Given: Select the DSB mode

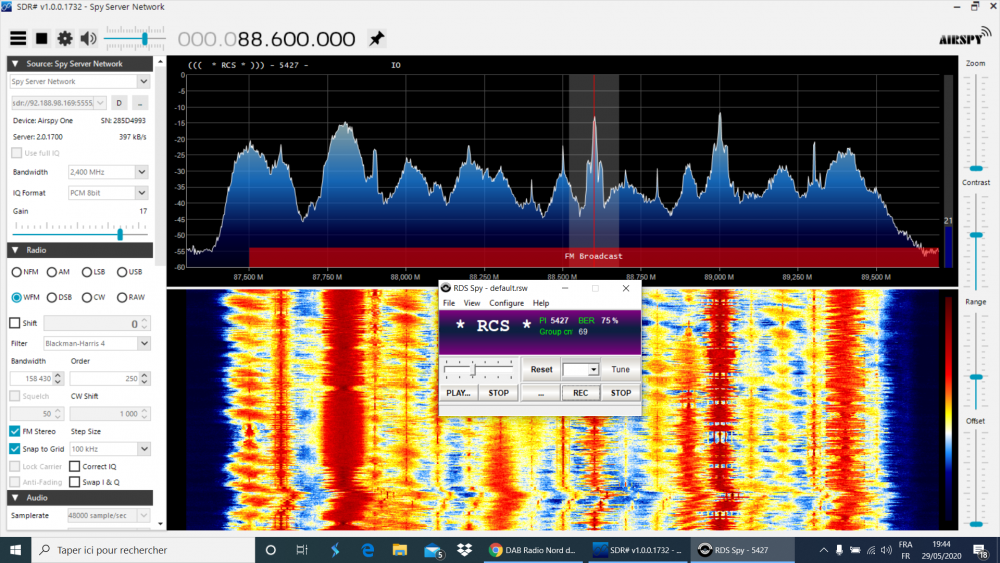Looking at the screenshot, I should point(52,298).
